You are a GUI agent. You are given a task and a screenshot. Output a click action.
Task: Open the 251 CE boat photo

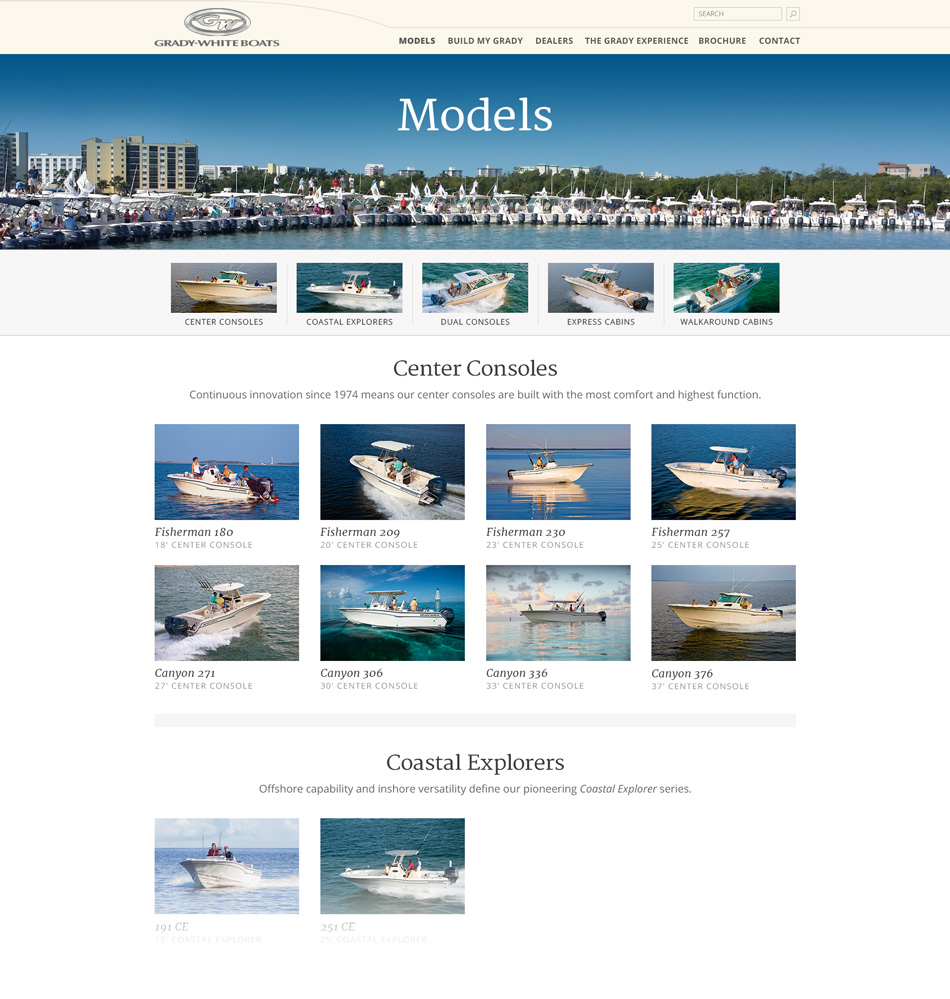click(x=392, y=866)
